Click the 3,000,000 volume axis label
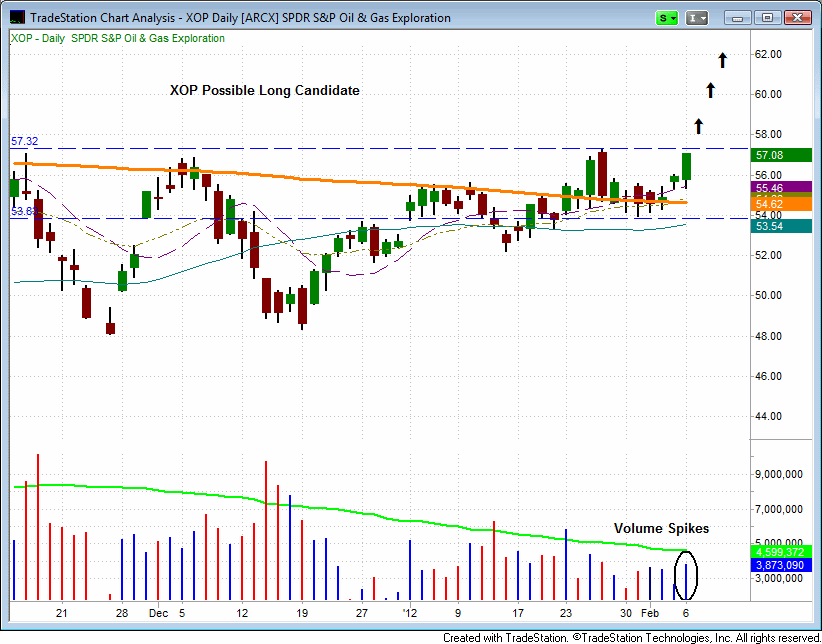 tap(778, 578)
